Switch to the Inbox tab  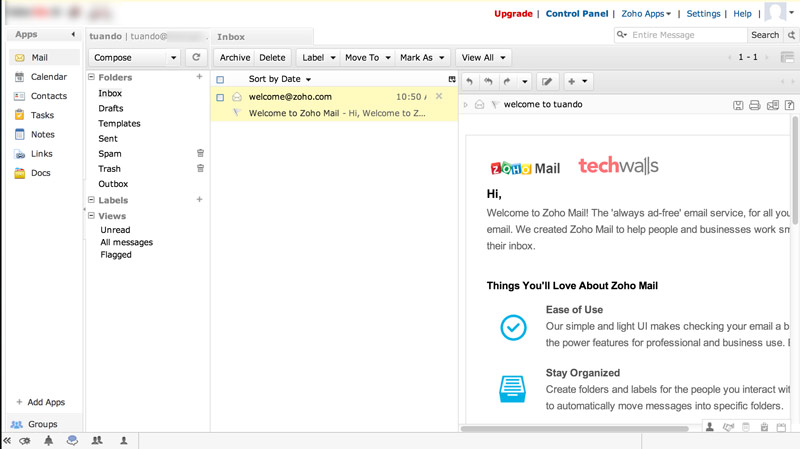[262, 37]
